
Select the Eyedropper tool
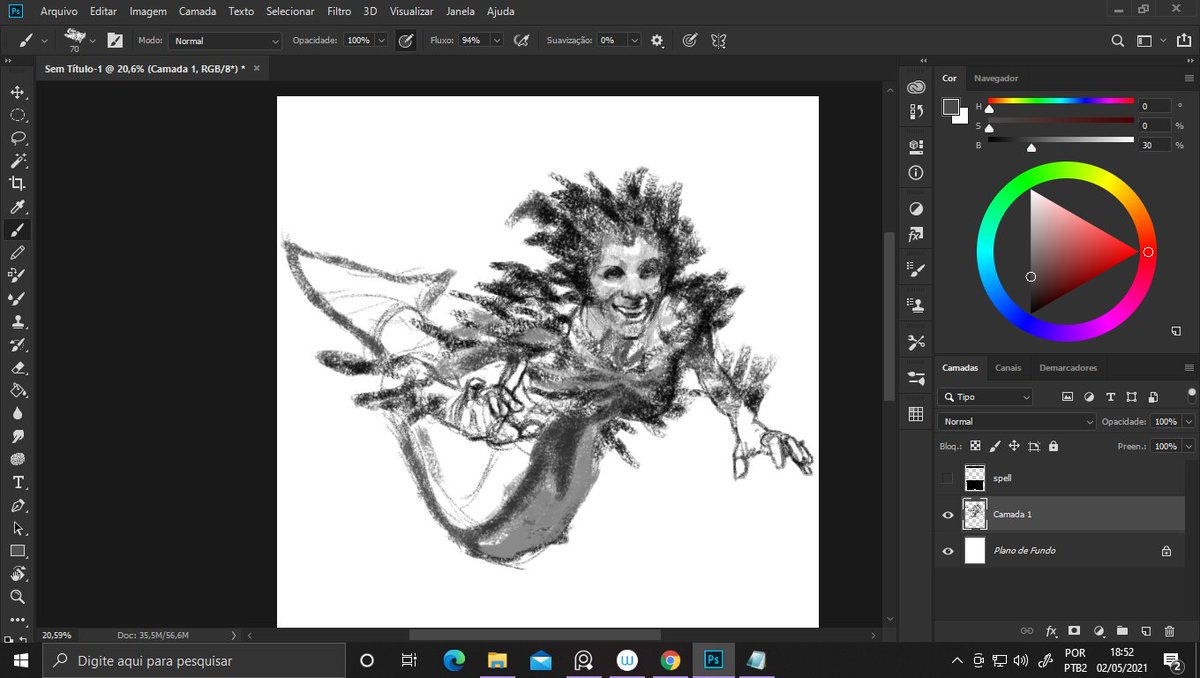18,207
